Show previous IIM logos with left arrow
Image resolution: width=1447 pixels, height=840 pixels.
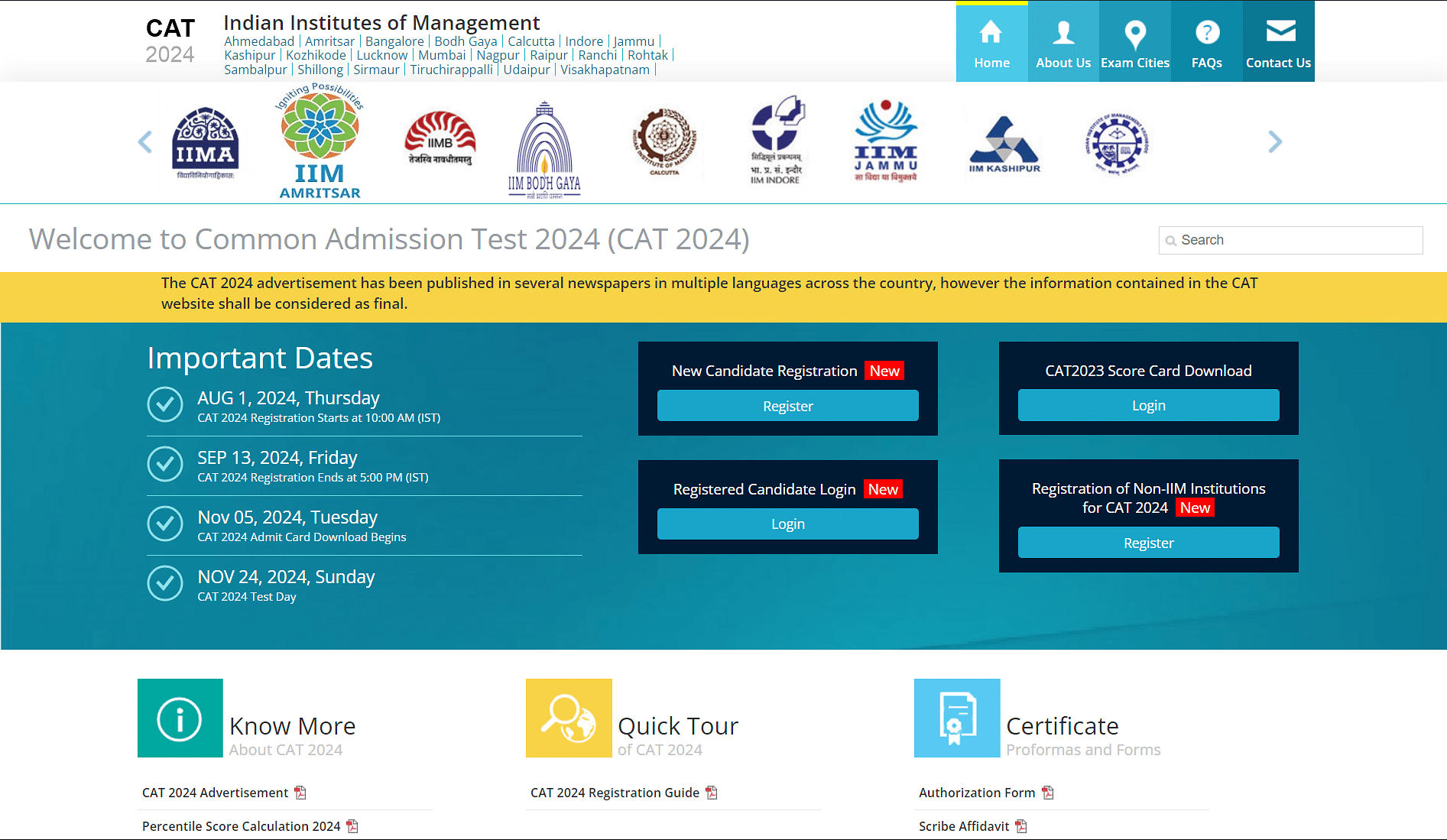(144, 141)
